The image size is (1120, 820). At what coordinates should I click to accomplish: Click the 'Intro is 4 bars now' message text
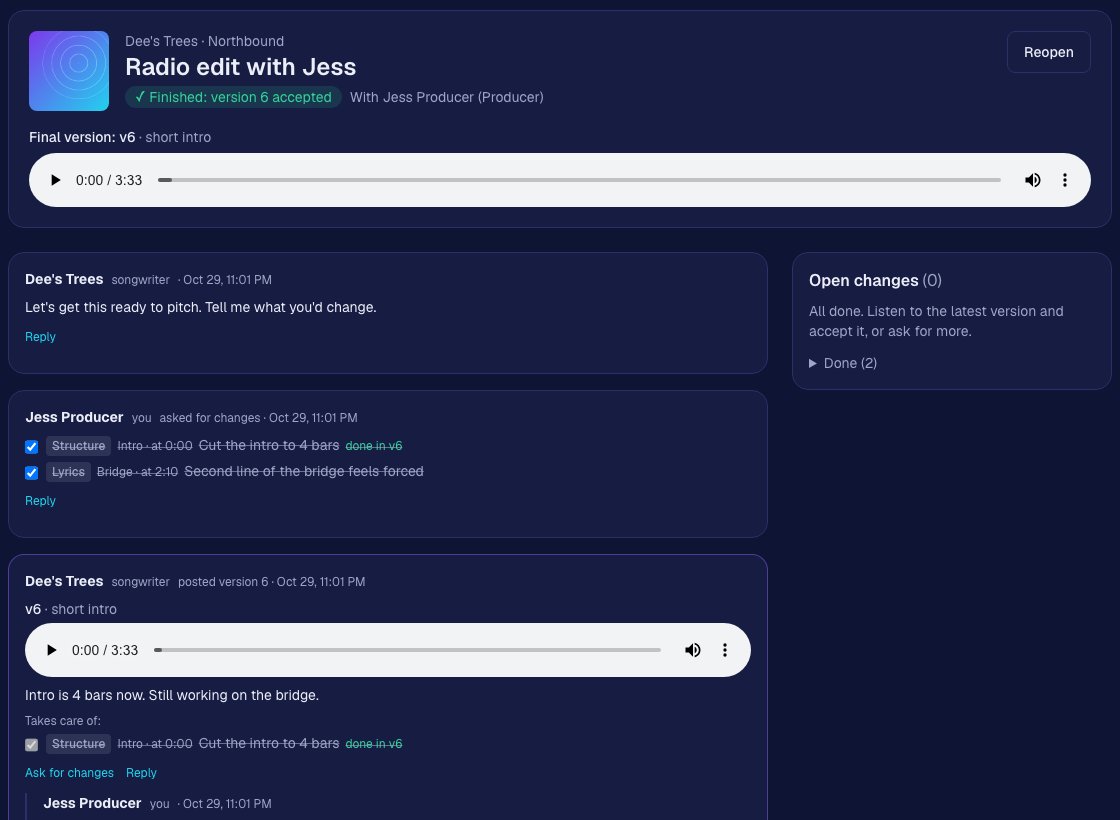171,695
